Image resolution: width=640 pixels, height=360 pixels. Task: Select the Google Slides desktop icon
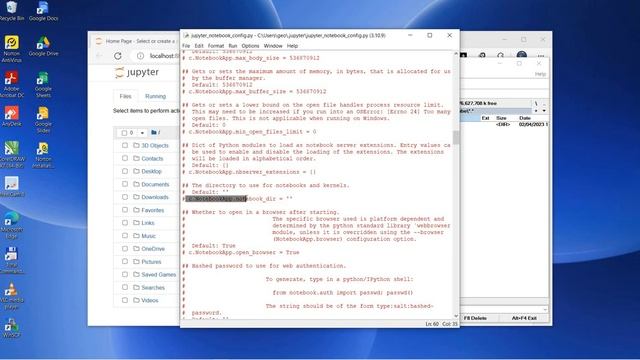tap(43, 119)
